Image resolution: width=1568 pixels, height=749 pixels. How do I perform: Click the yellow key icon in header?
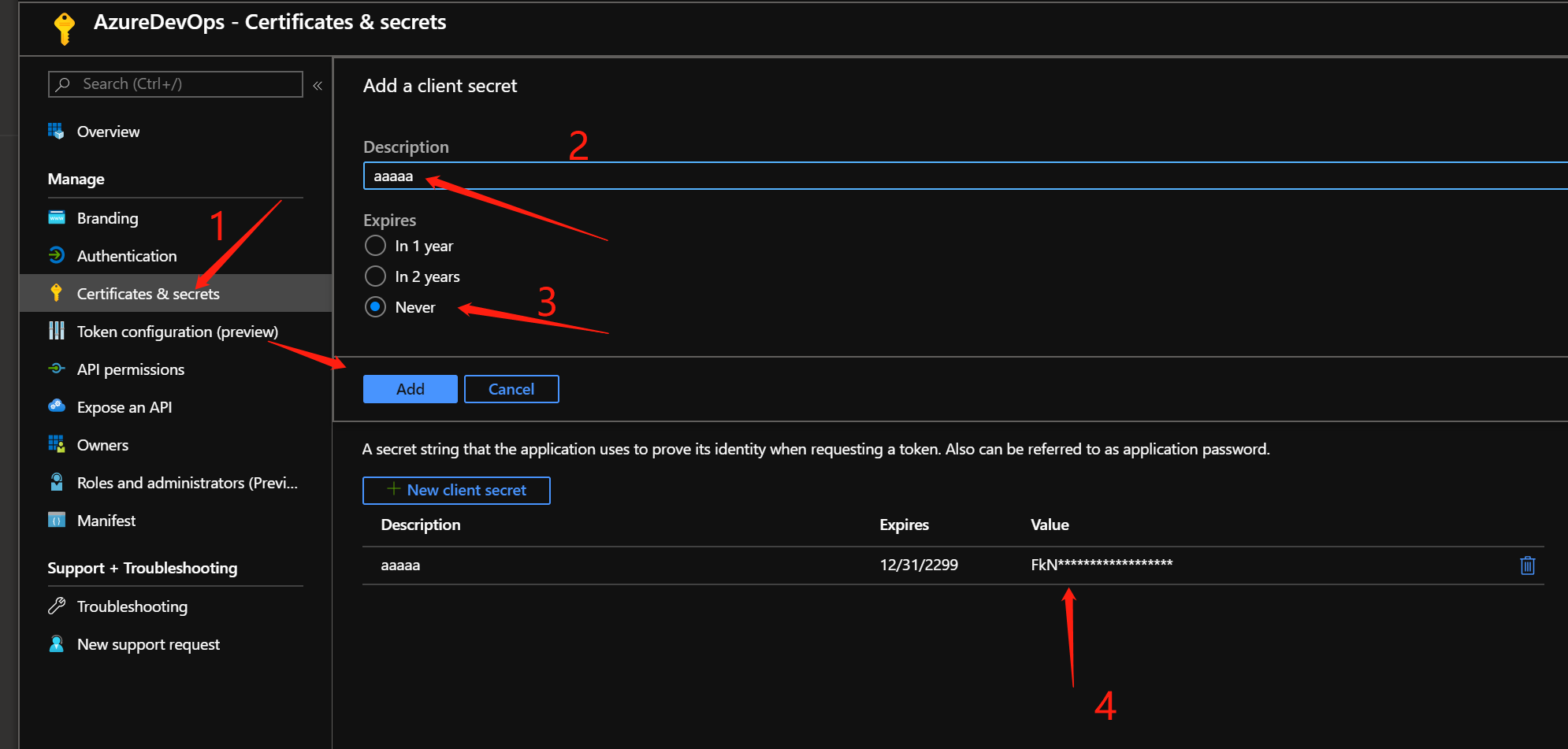65,28
